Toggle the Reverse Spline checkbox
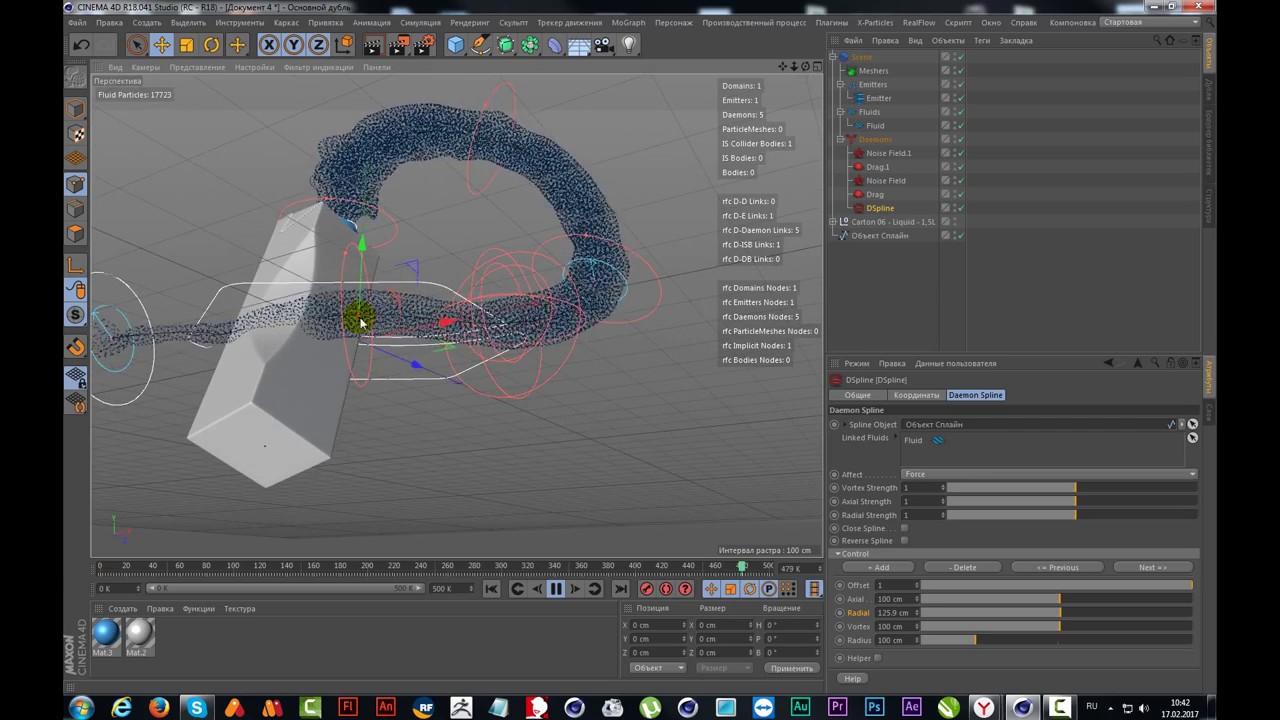The image size is (1280, 720). 904,541
